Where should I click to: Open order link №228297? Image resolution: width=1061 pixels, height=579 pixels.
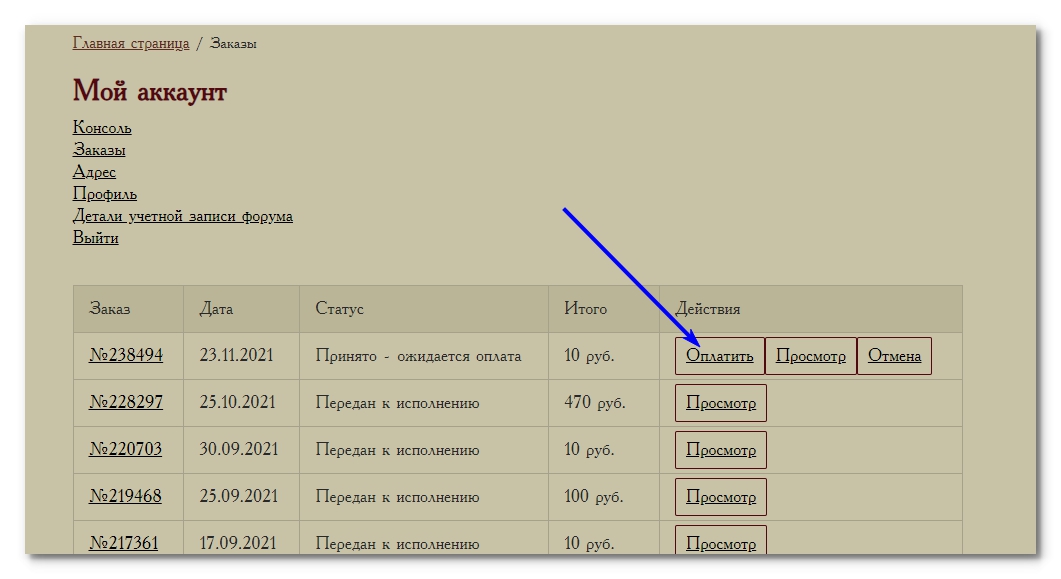[126, 402]
